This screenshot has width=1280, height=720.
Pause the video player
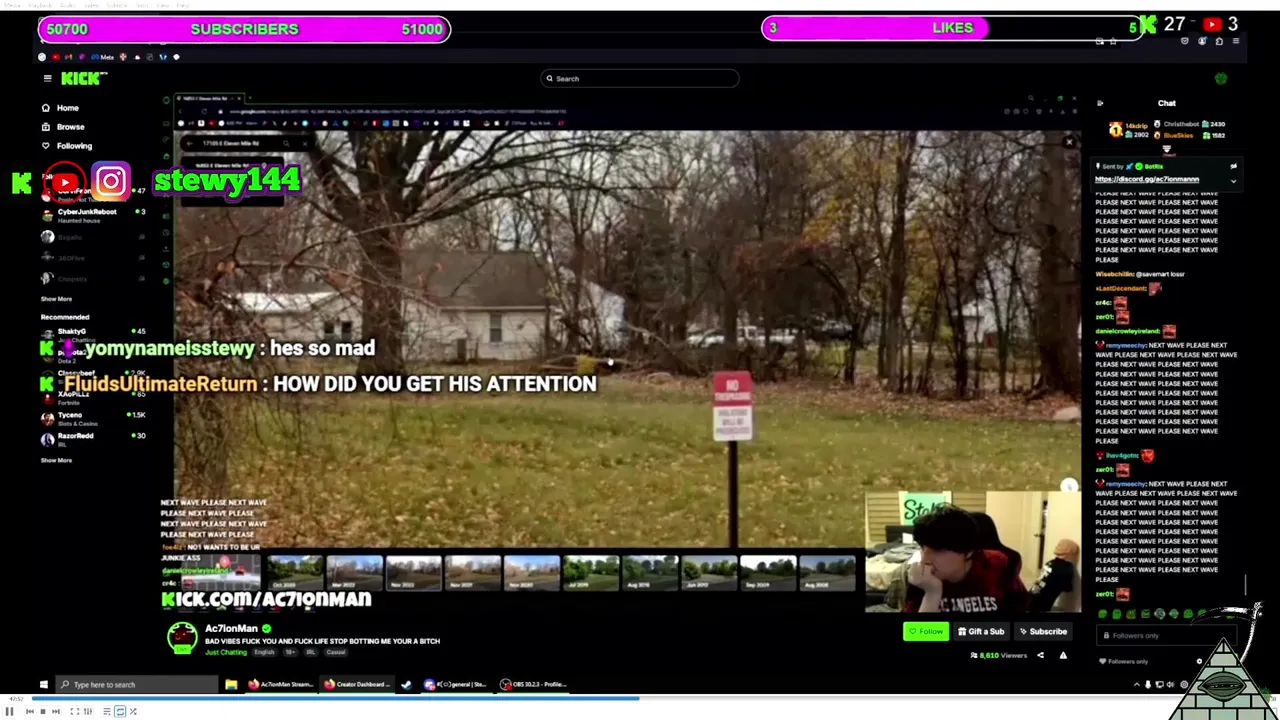(x=9, y=711)
